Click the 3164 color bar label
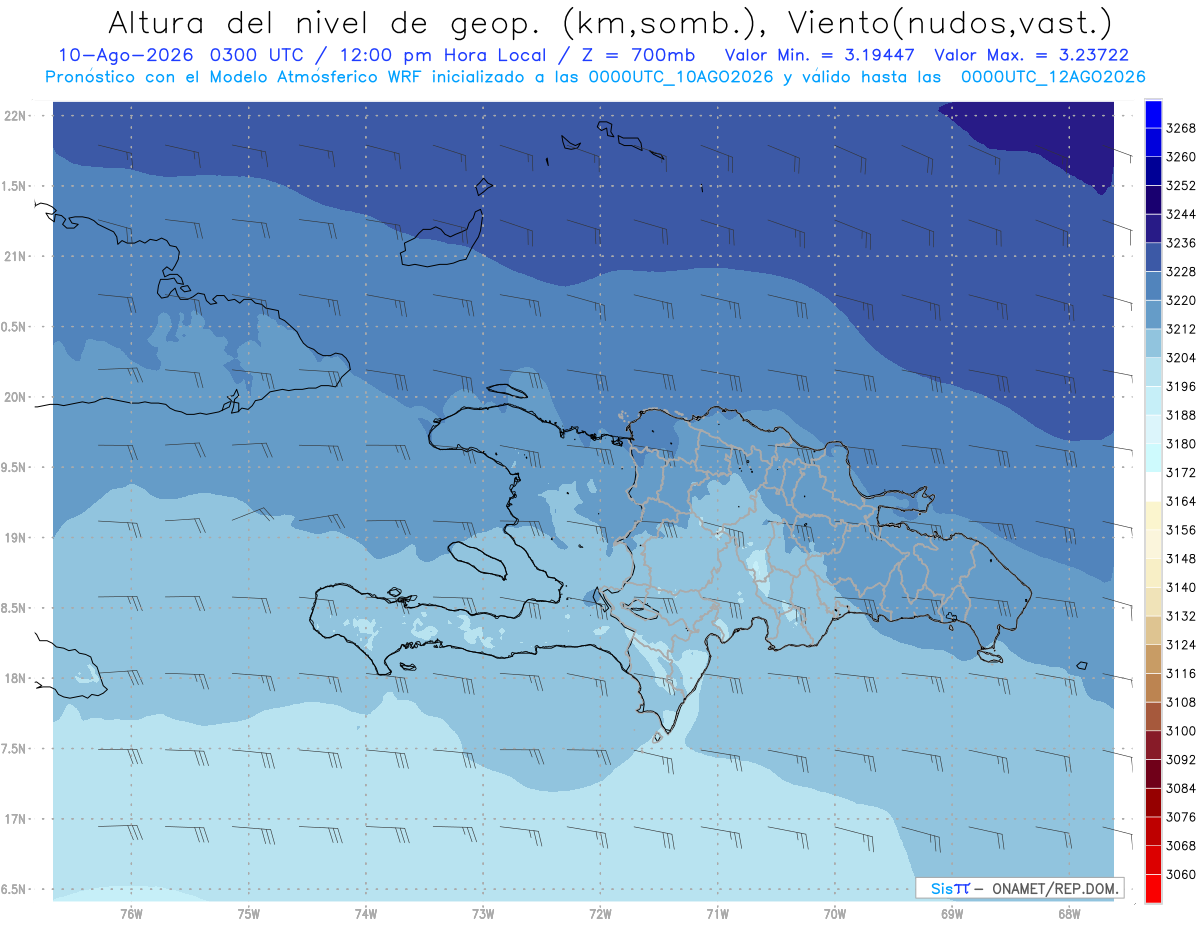The image size is (1200, 927). [1181, 501]
